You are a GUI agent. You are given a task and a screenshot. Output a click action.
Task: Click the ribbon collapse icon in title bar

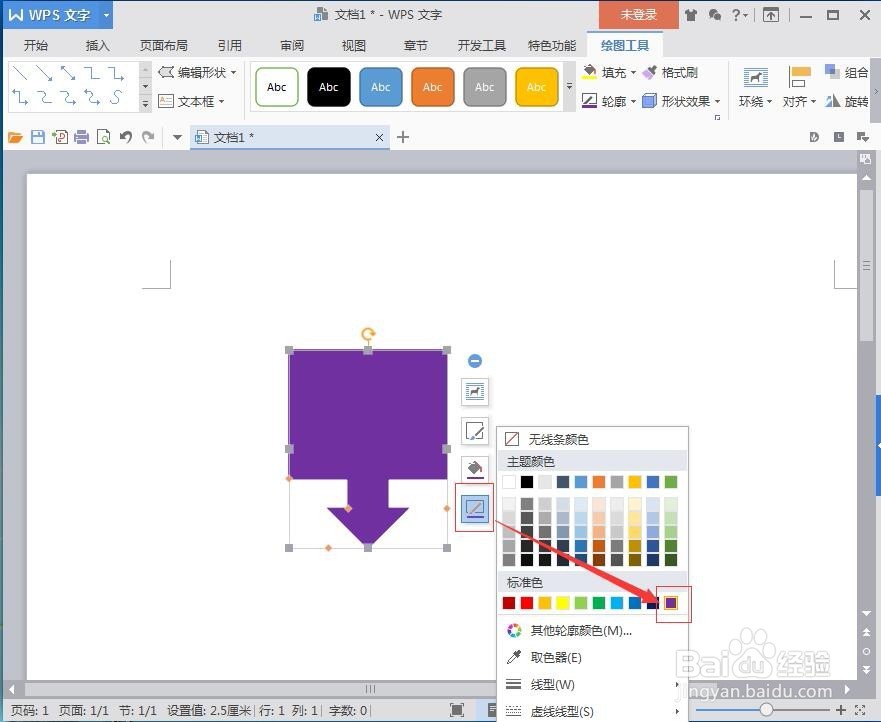coord(771,15)
